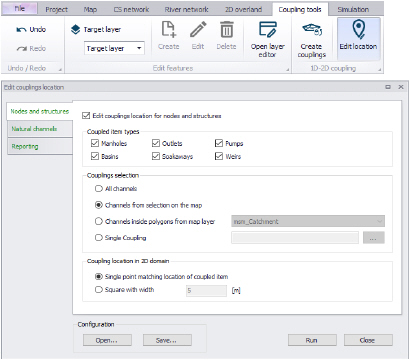Maximize the Edit couplings location dialog

click(x=388, y=87)
